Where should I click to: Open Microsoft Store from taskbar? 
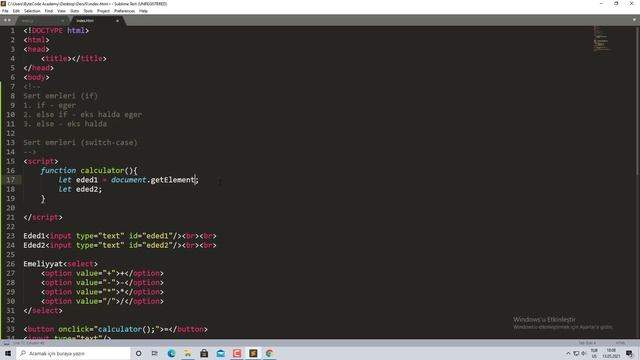(x=204, y=353)
